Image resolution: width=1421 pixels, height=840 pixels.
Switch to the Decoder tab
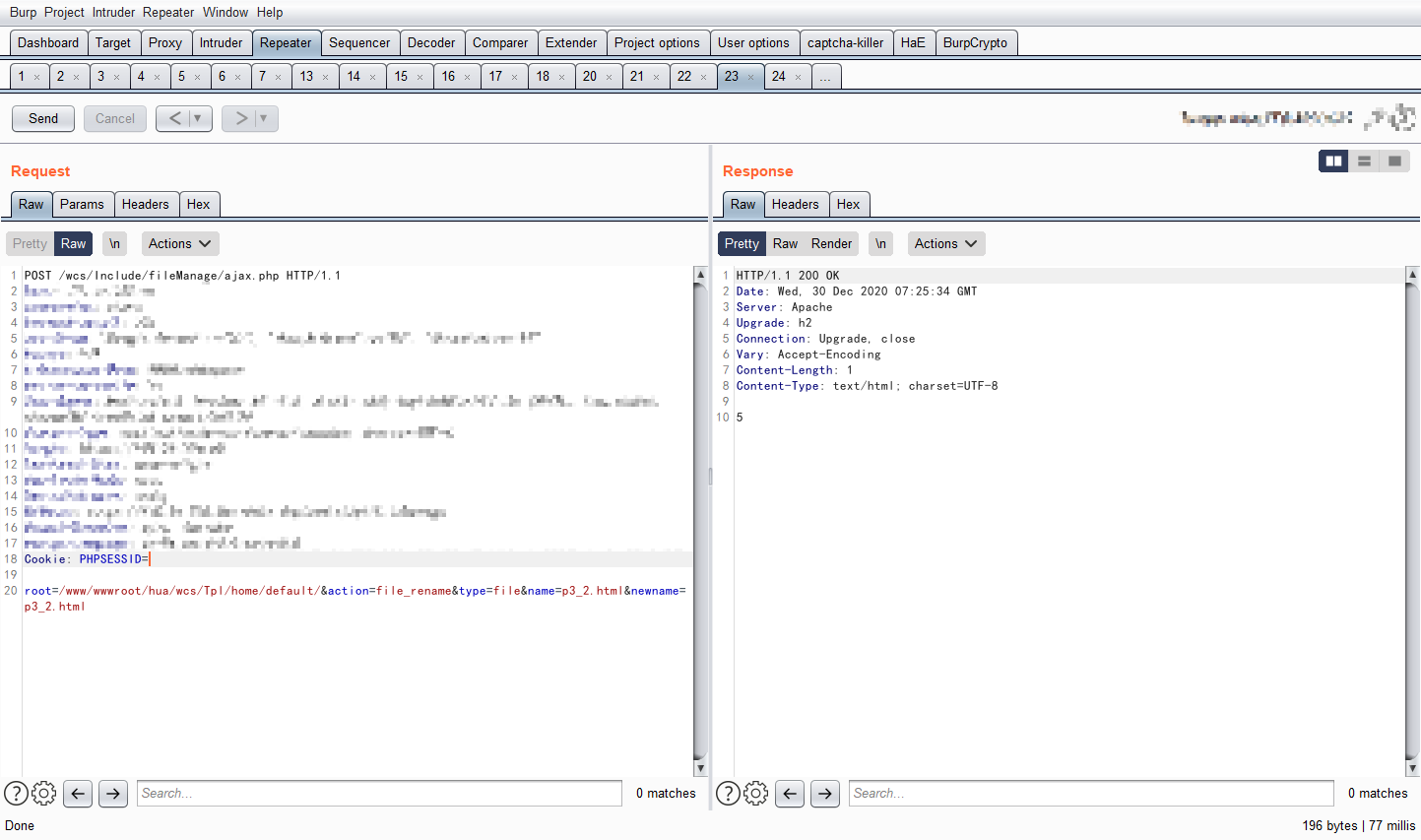coord(431,42)
